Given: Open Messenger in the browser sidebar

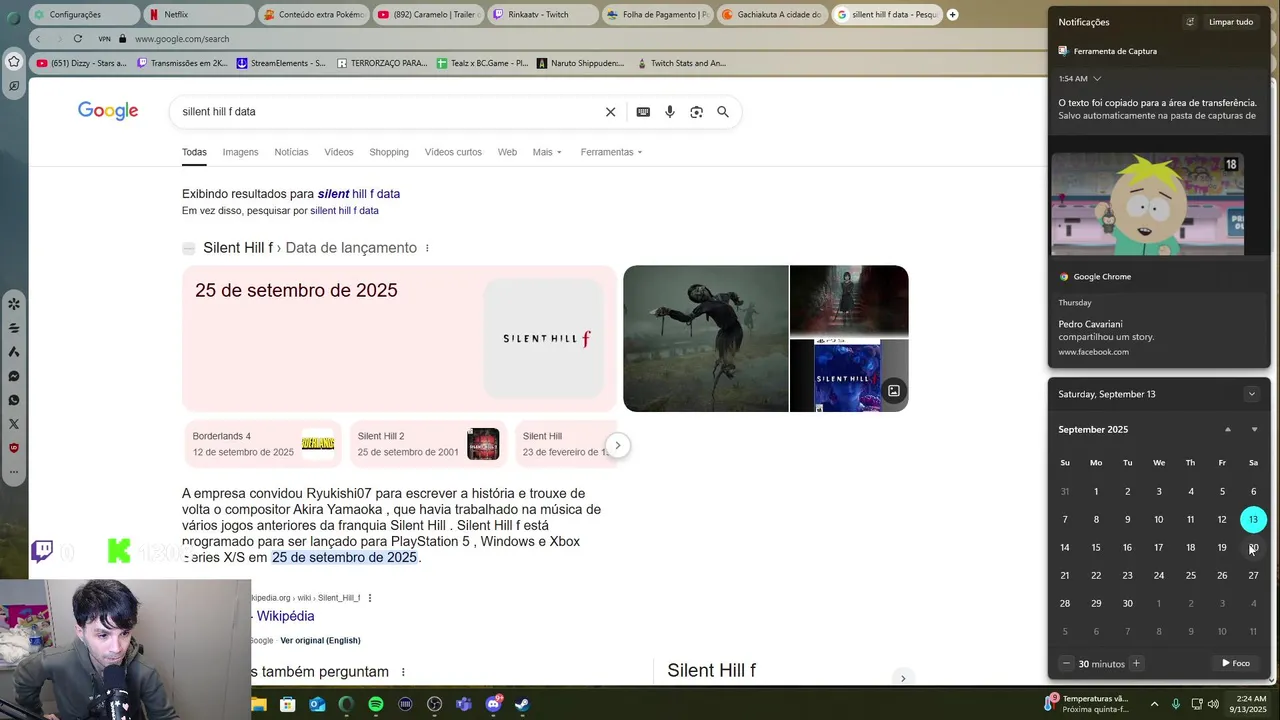Looking at the screenshot, I should tap(14, 376).
